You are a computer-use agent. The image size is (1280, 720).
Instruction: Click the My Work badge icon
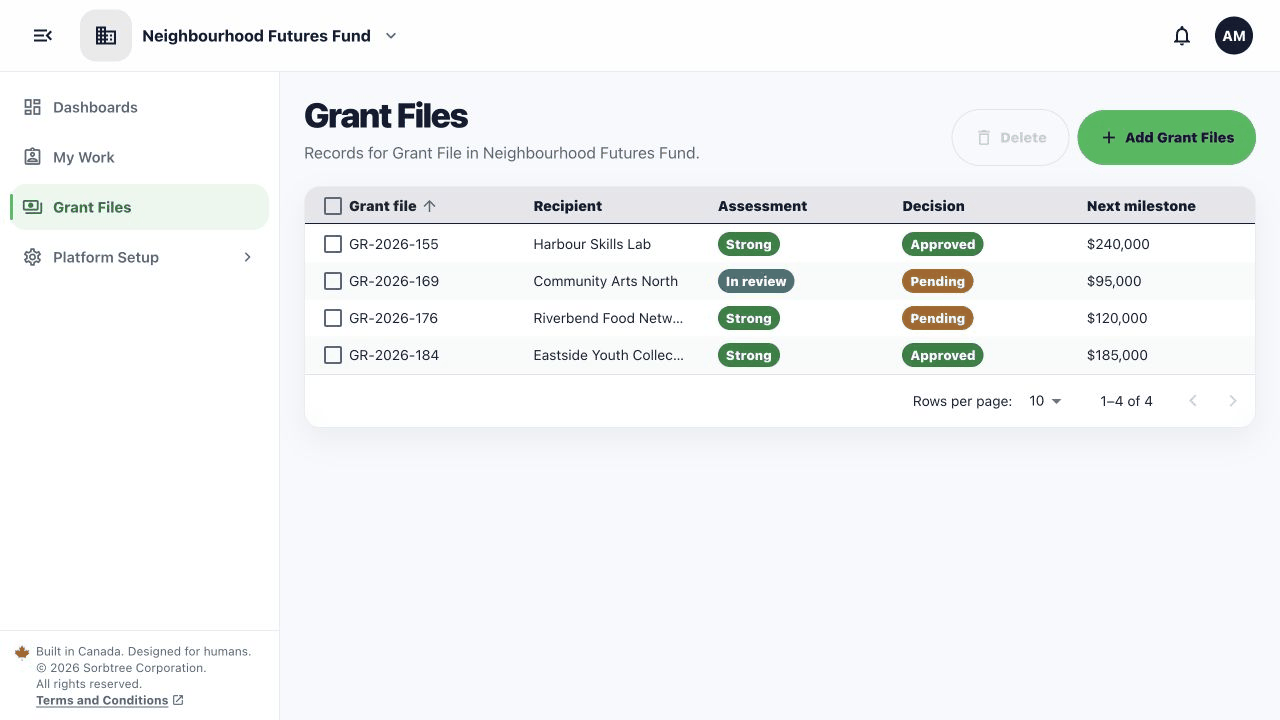32,157
